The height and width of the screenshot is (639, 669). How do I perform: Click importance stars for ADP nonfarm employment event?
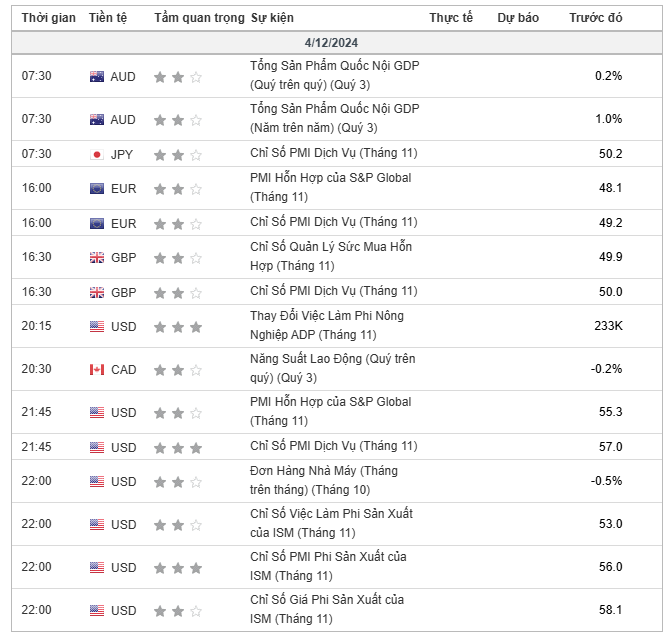pyautogui.click(x=177, y=326)
